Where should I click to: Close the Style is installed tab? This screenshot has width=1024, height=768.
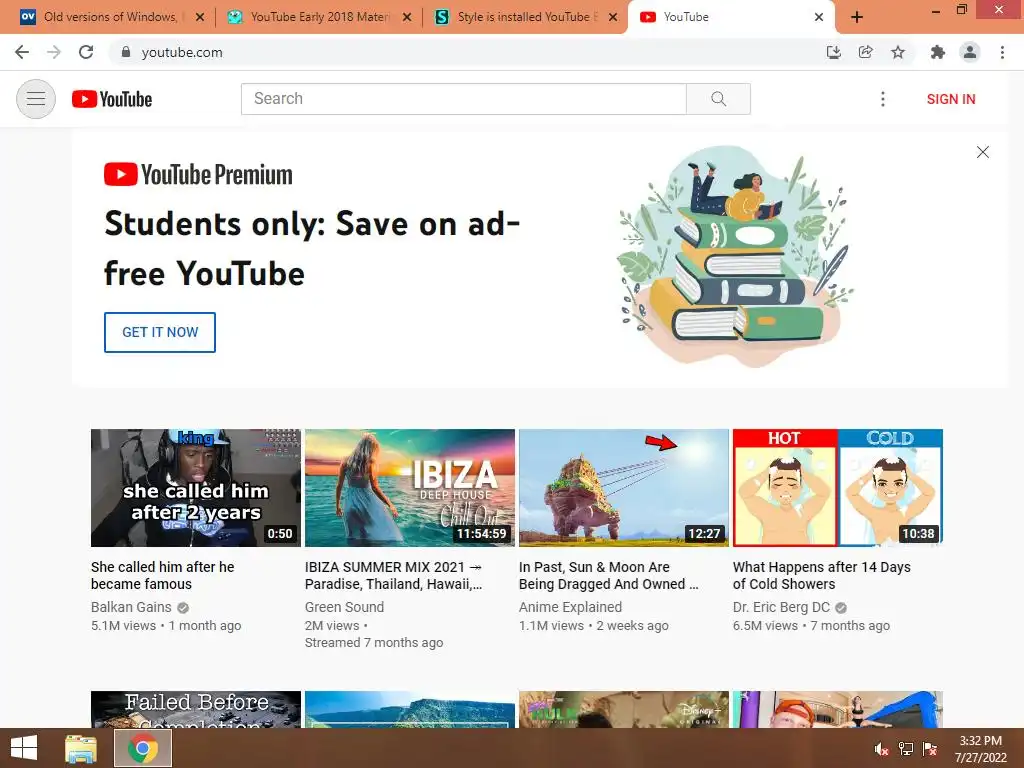point(613,18)
